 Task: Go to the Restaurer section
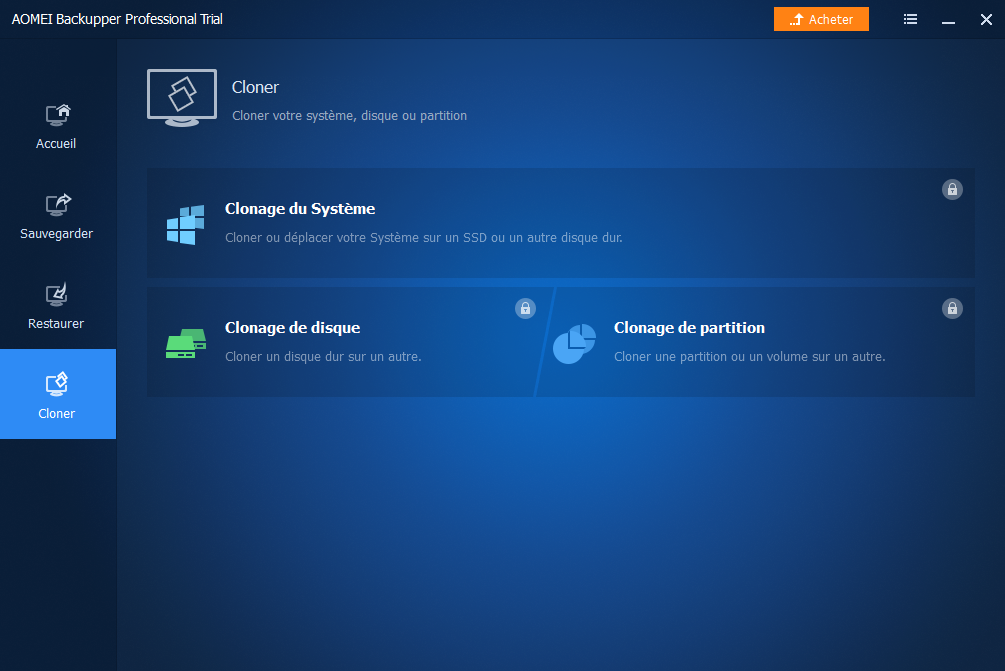(58, 304)
